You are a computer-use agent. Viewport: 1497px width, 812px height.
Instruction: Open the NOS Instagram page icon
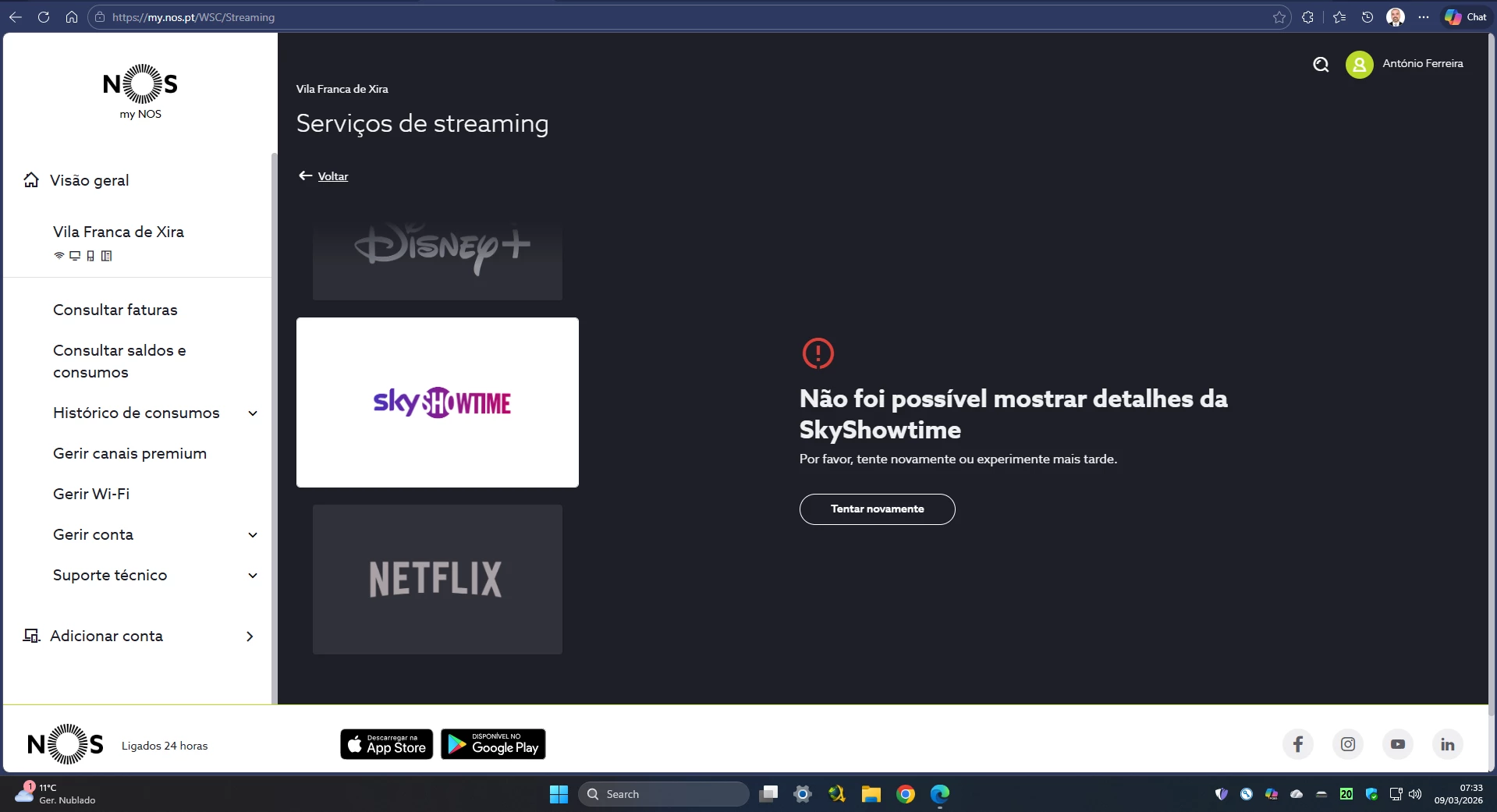pyautogui.click(x=1348, y=744)
